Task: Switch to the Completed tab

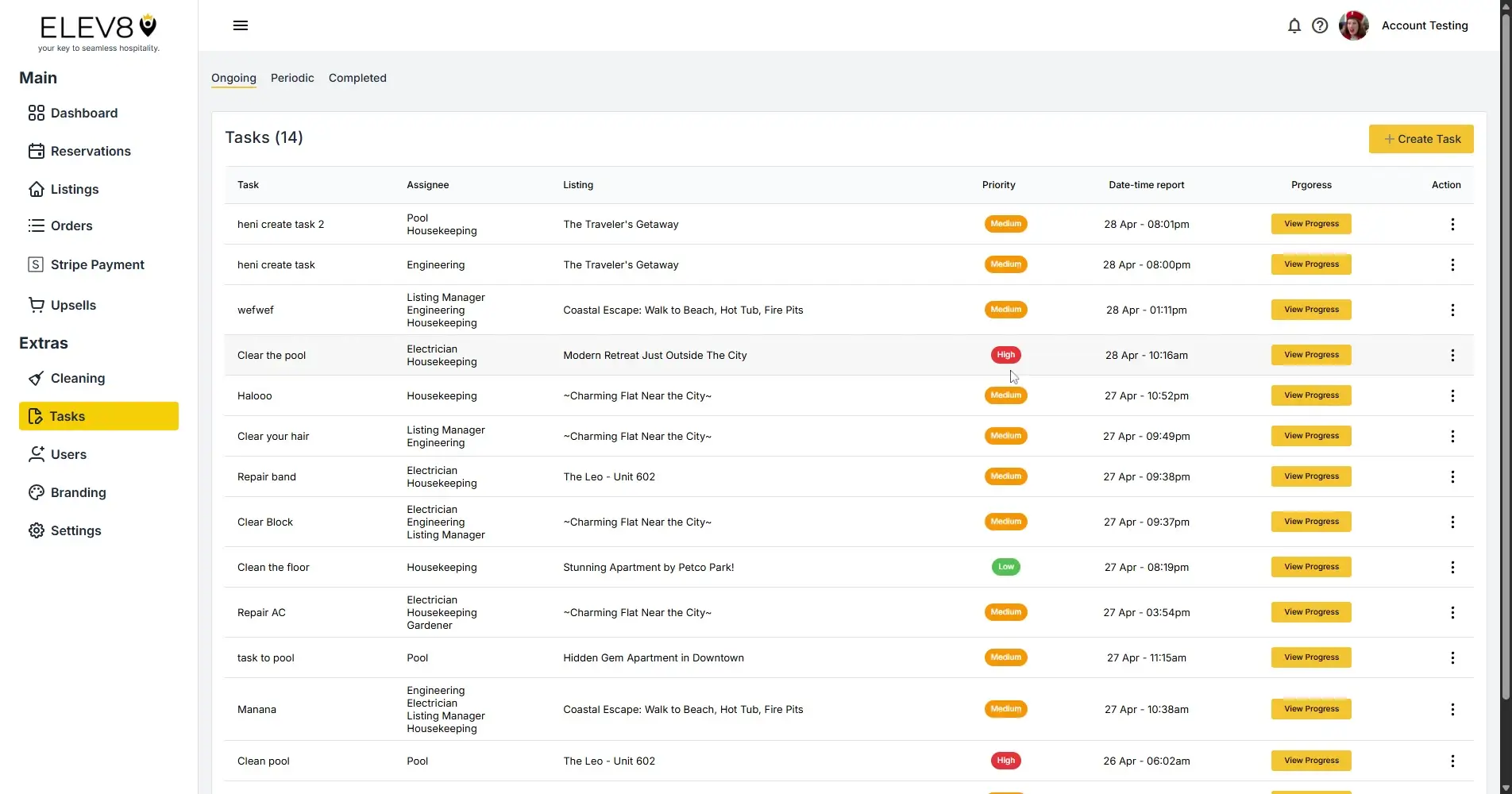Action: point(357,78)
